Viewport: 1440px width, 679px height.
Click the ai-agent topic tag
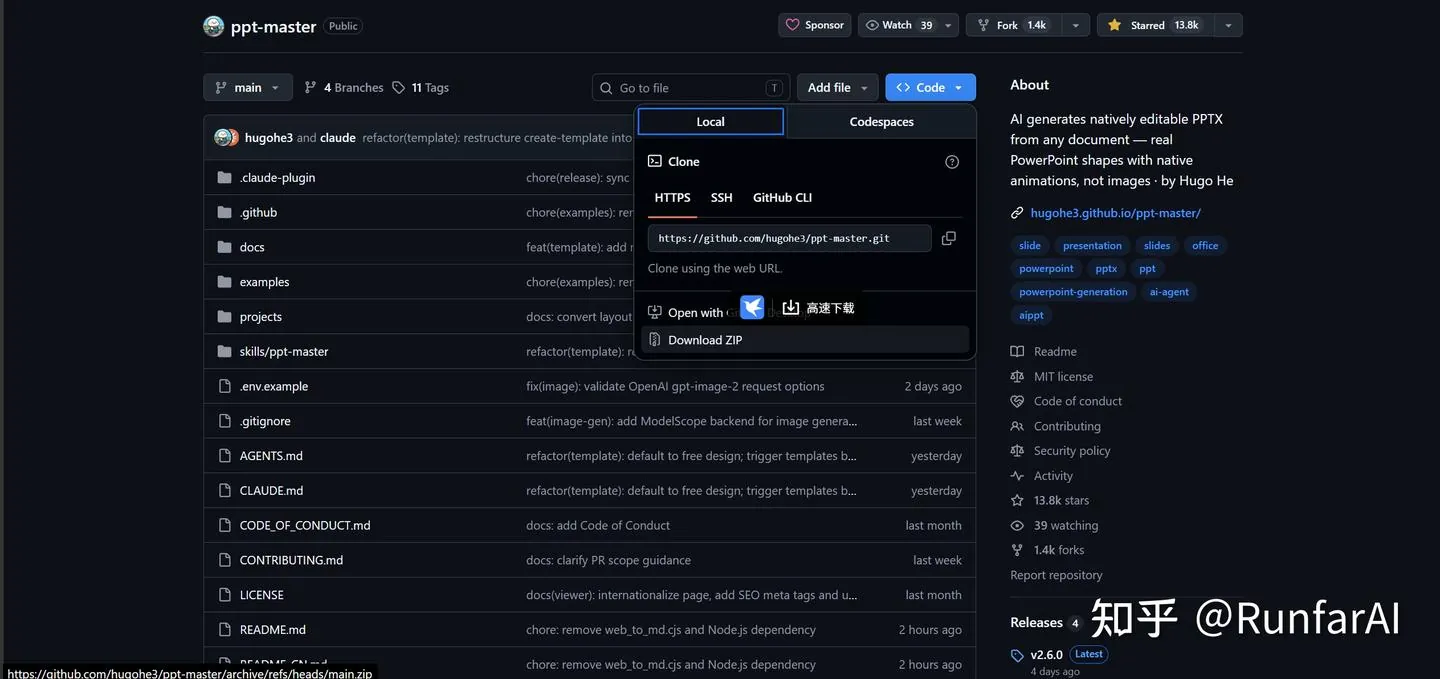1169,292
